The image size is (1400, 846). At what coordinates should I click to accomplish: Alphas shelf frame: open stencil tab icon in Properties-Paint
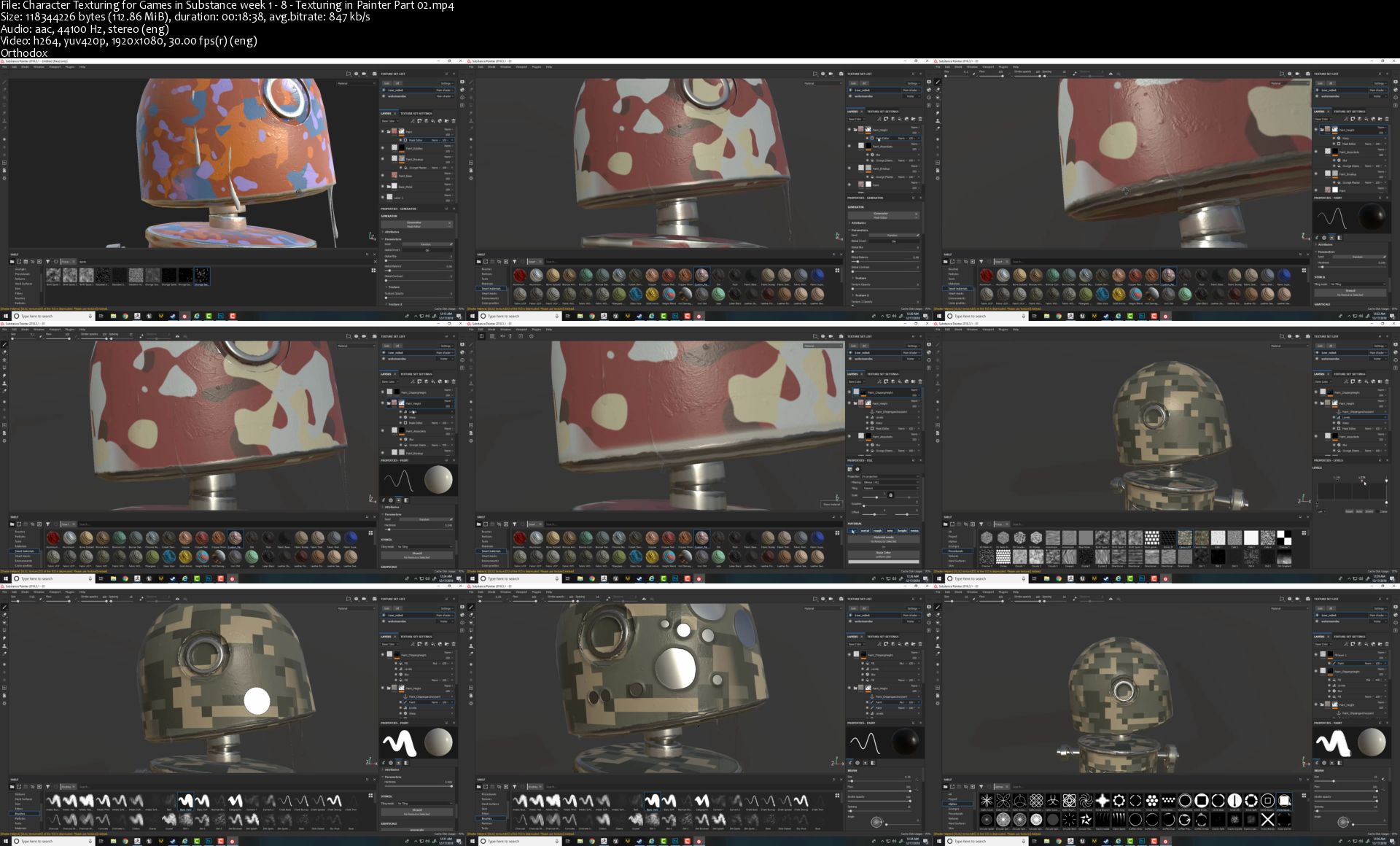pos(1332,763)
